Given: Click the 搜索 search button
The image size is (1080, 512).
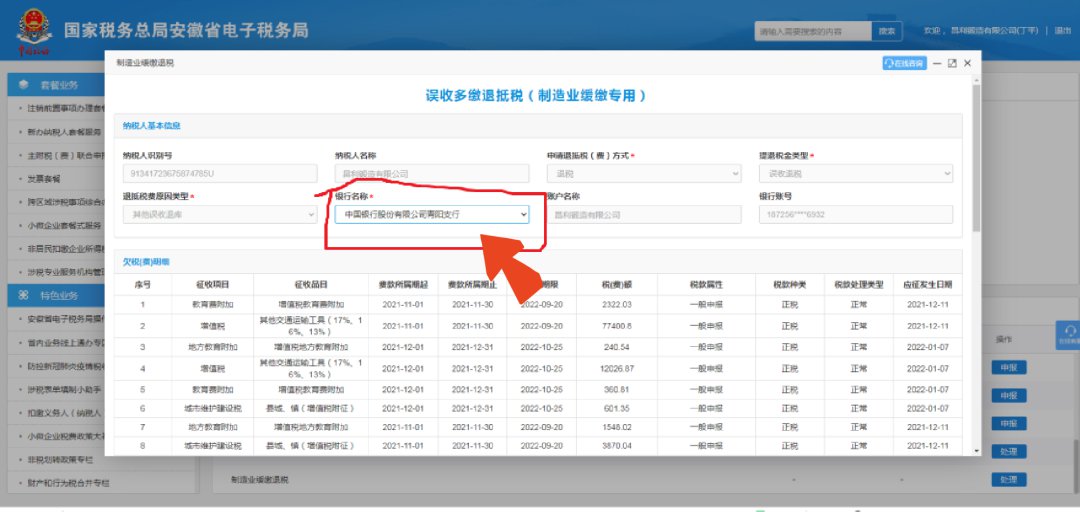Looking at the screenshot, I should point(886,32).
